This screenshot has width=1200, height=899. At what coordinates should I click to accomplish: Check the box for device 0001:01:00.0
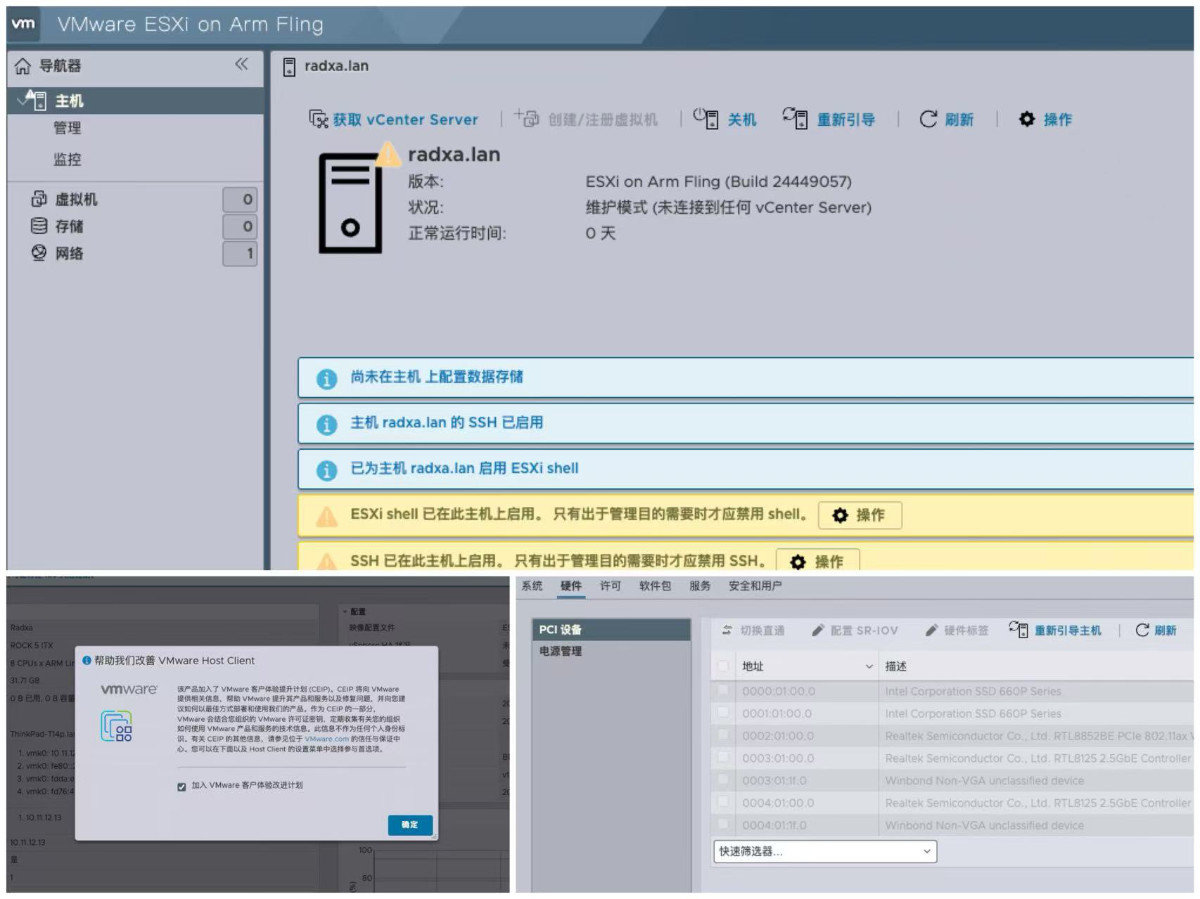coord(724,713)
